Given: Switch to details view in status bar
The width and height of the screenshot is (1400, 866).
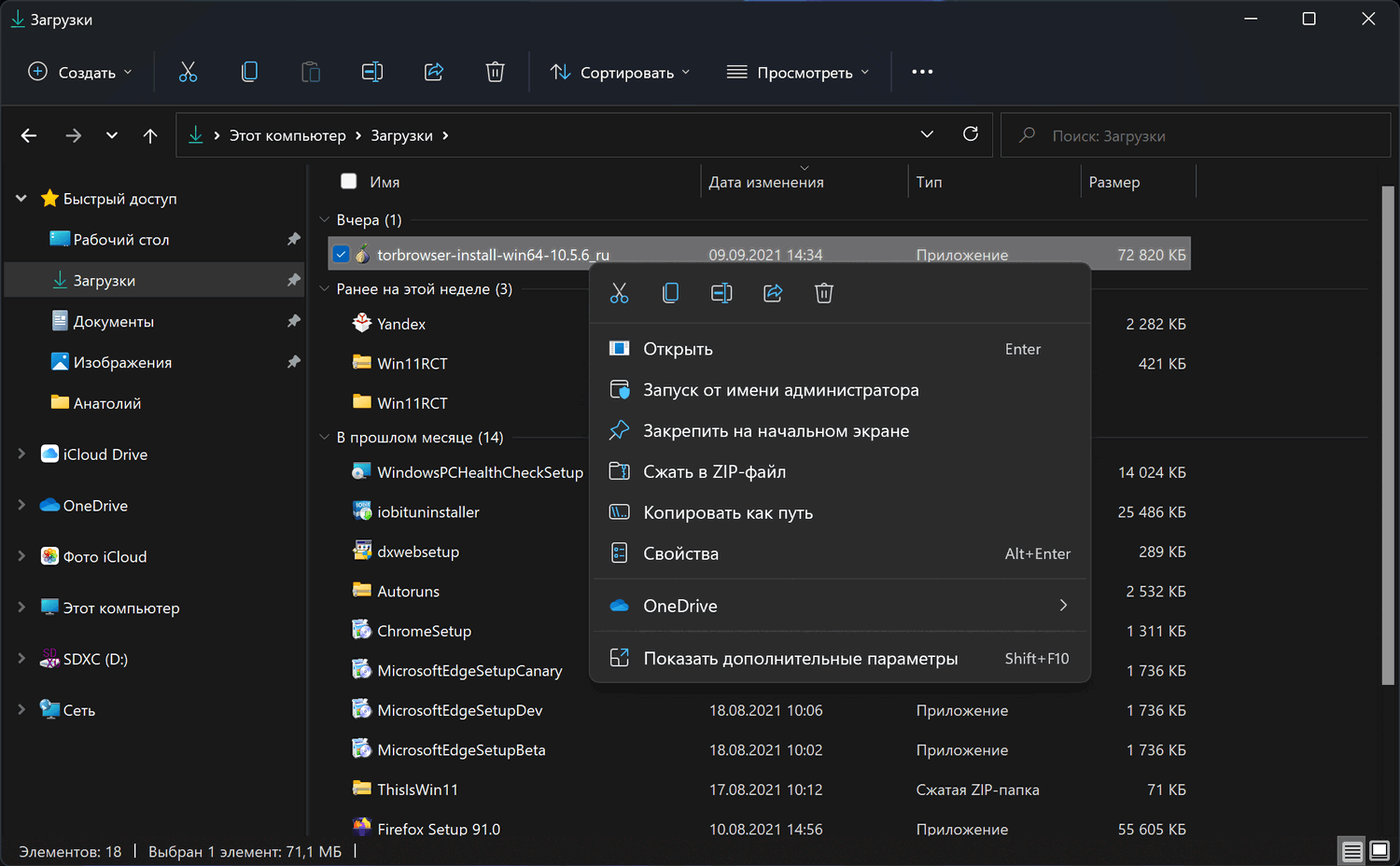Looking at the screenshot, I should [x=1351, y=850].
